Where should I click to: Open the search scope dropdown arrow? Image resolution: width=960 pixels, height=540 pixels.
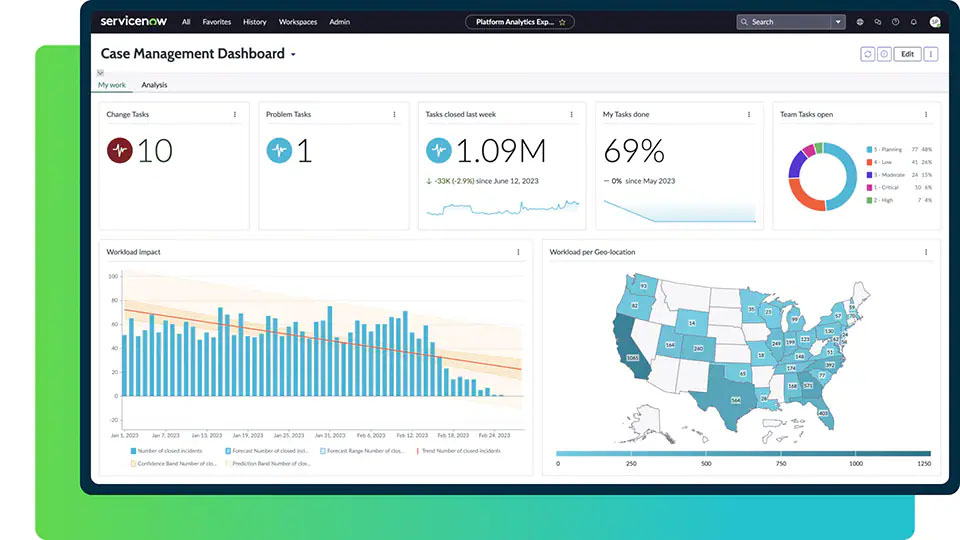(838, 22)
